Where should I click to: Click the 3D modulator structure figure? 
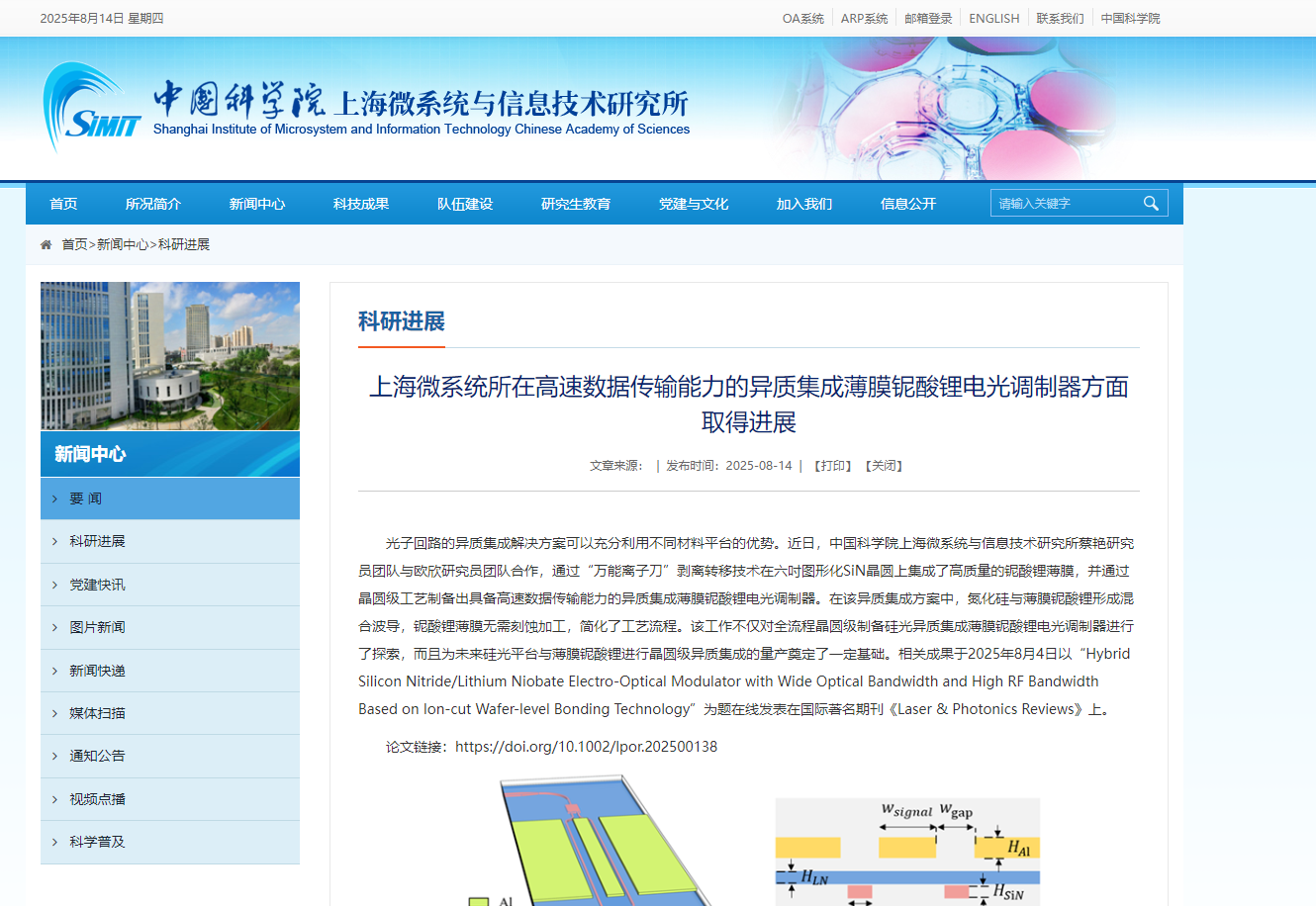tap(592, 841)
